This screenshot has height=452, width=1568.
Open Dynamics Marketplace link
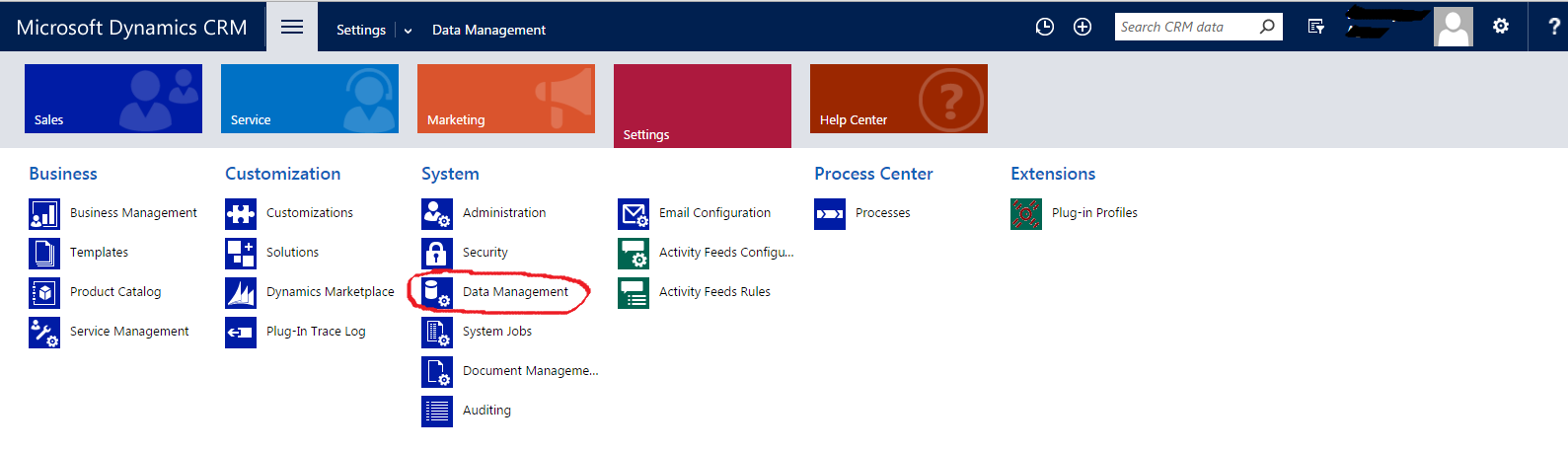click(x=331, y=292)
